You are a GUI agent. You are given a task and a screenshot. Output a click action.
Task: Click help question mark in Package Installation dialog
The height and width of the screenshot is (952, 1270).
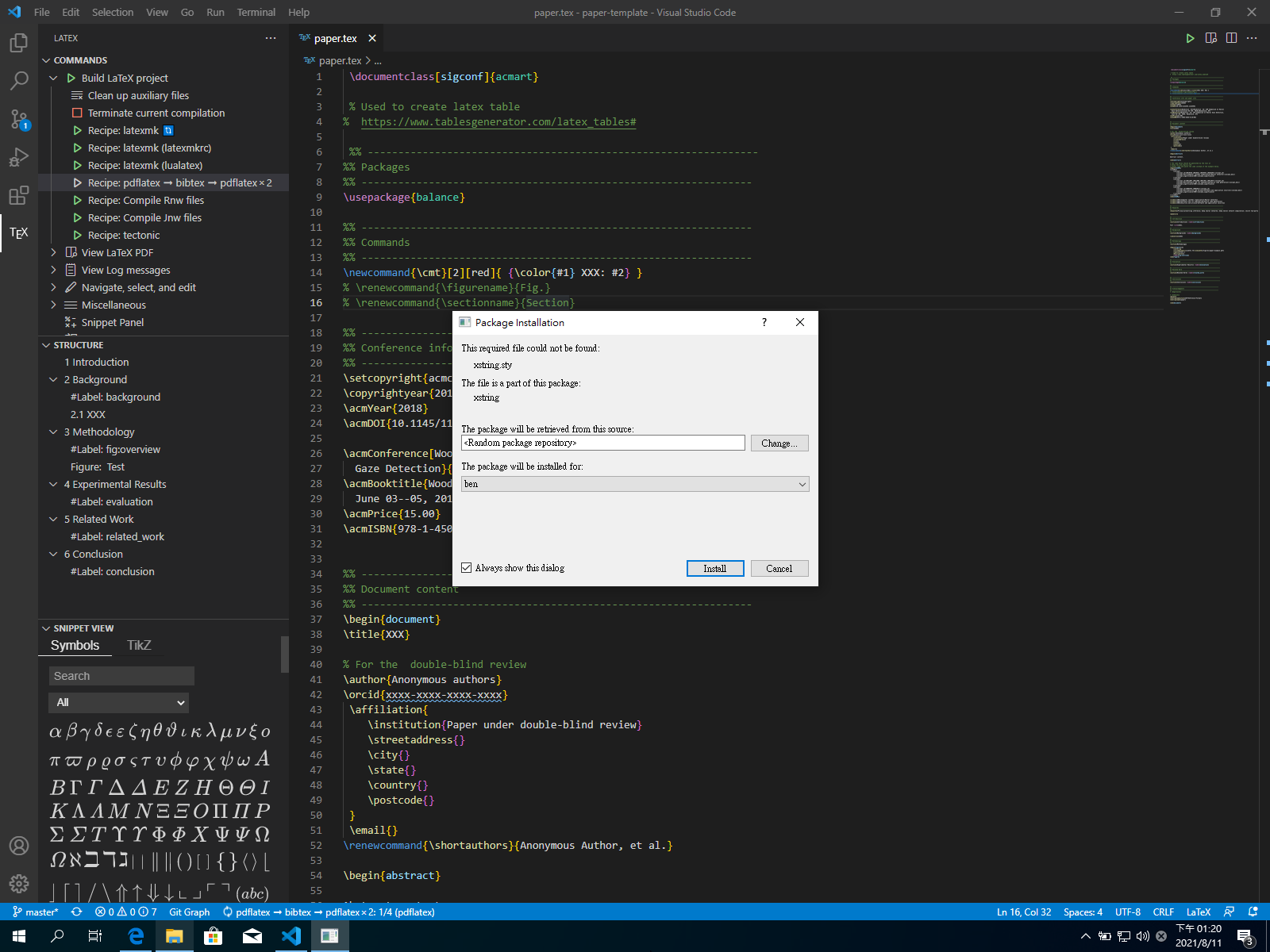click(764, 322)
